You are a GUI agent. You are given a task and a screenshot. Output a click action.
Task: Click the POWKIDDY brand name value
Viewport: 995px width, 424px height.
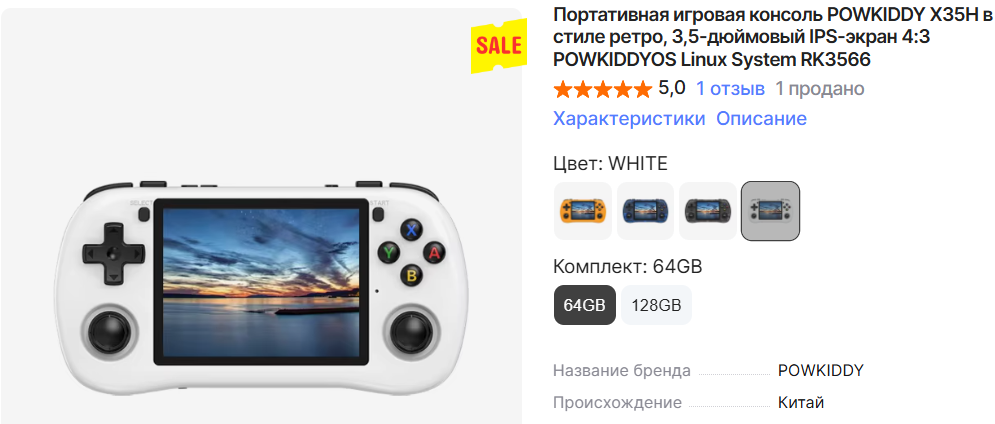(x=820, y=371)
